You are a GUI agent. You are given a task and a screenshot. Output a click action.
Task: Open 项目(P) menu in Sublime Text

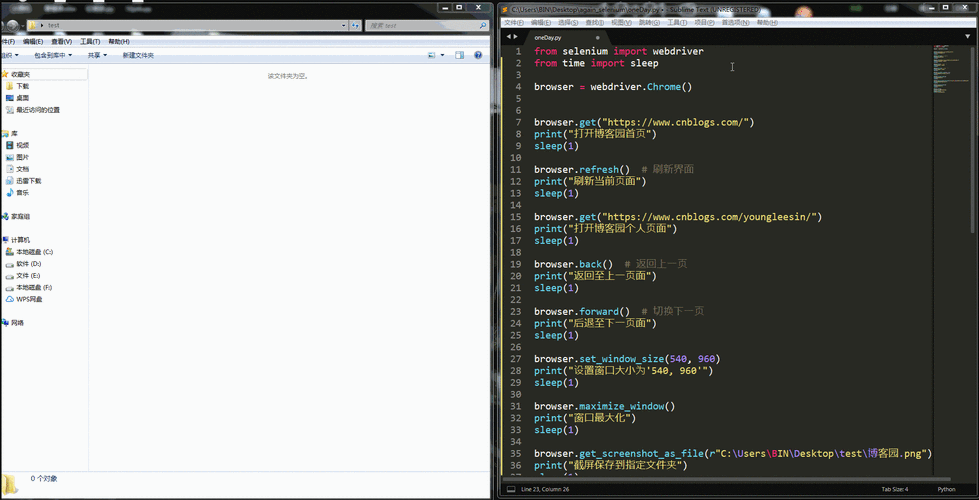coord(704,22)
